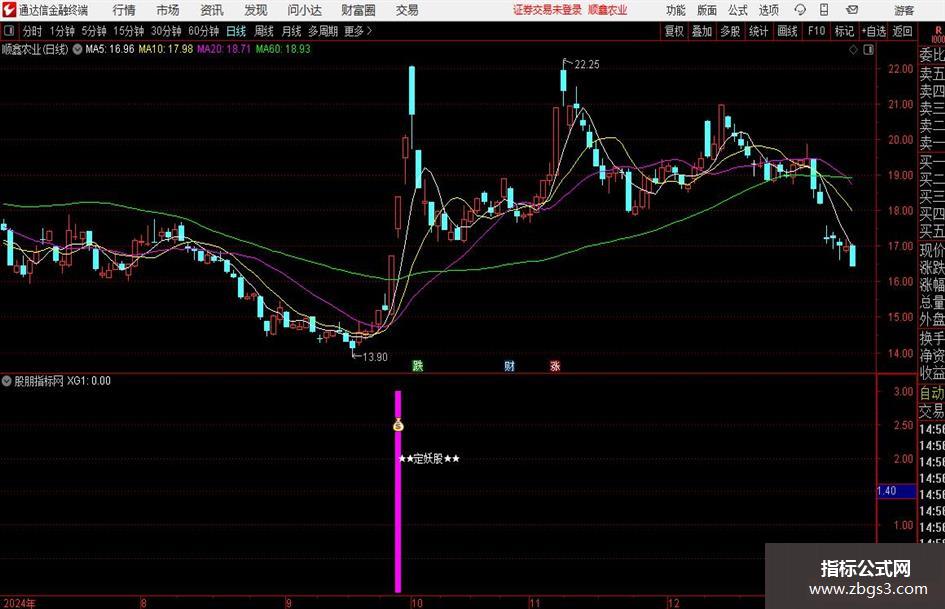The image size is (945, 609).
Task: Click the 13.90 low price label
Action: (x=375, y=357)
